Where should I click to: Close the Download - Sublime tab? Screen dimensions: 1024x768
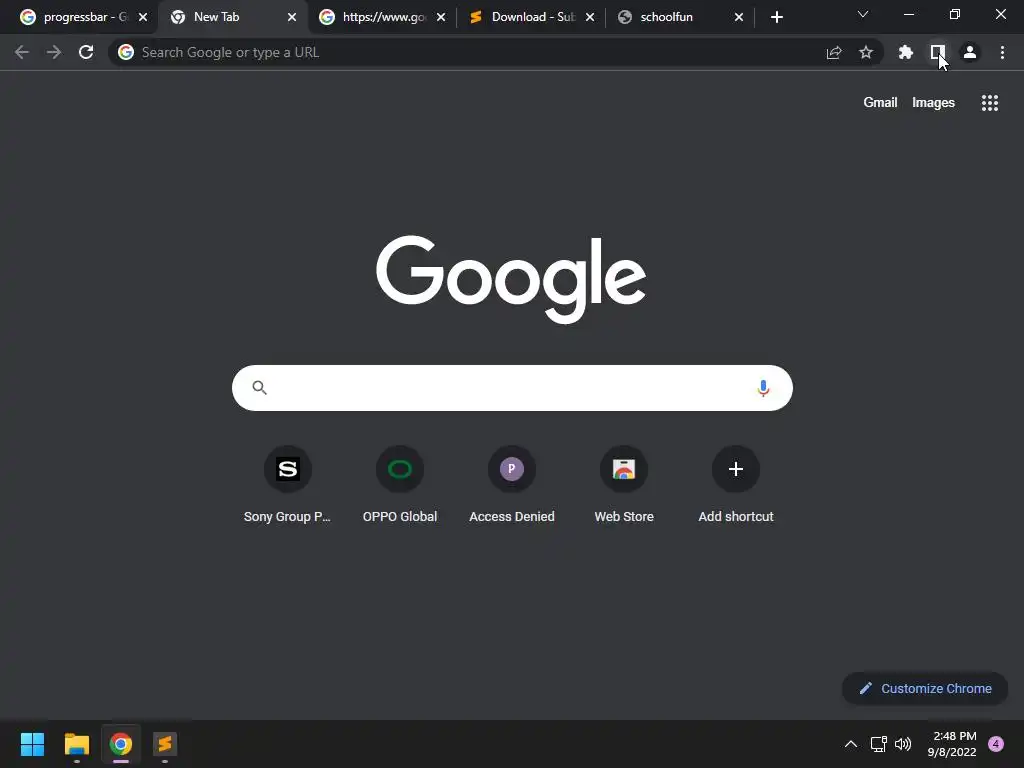point(590,17)
